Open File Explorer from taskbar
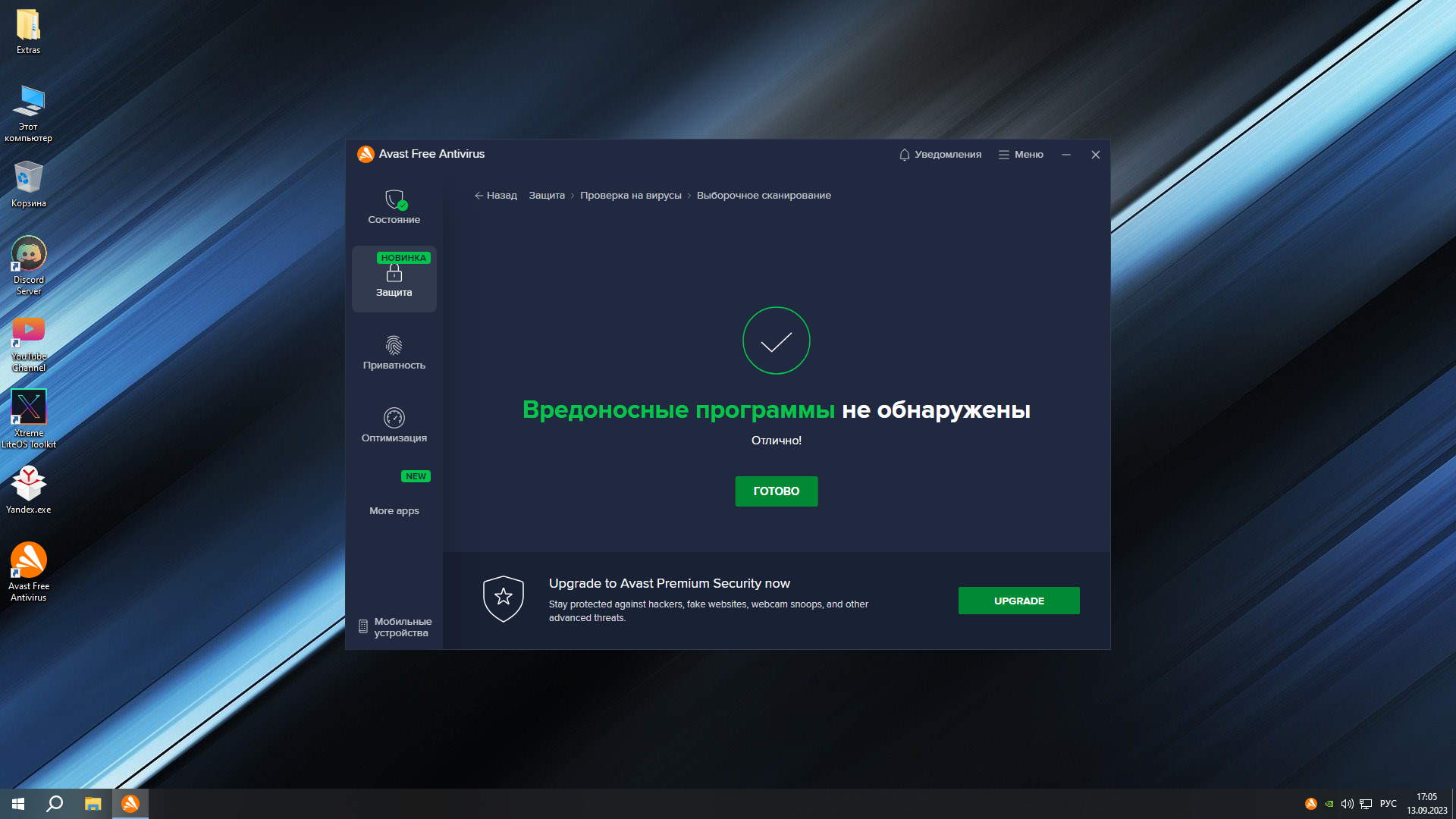 coord(93,804)
